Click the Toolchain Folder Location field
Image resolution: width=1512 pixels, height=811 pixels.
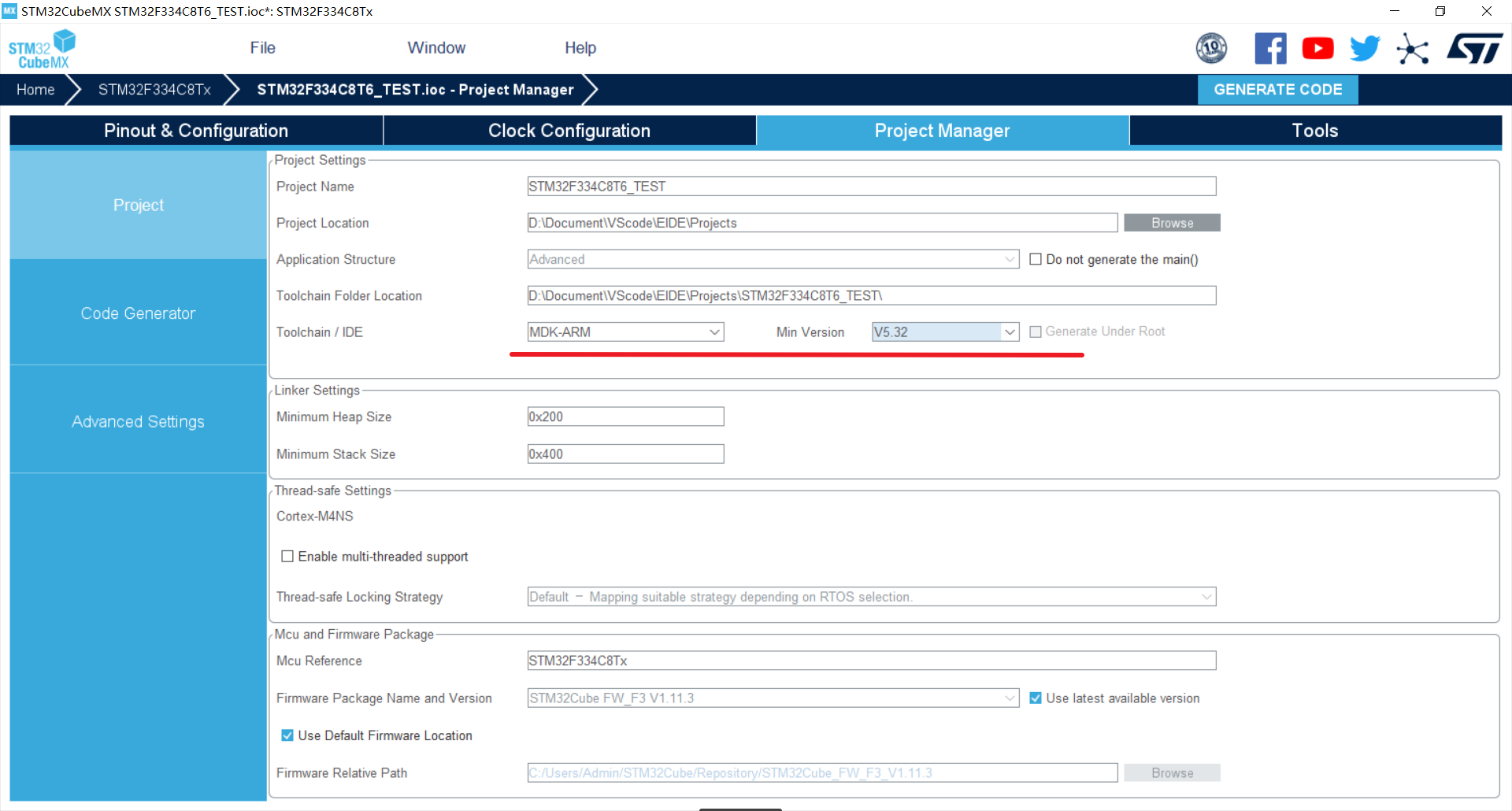(x=872, y=295)
